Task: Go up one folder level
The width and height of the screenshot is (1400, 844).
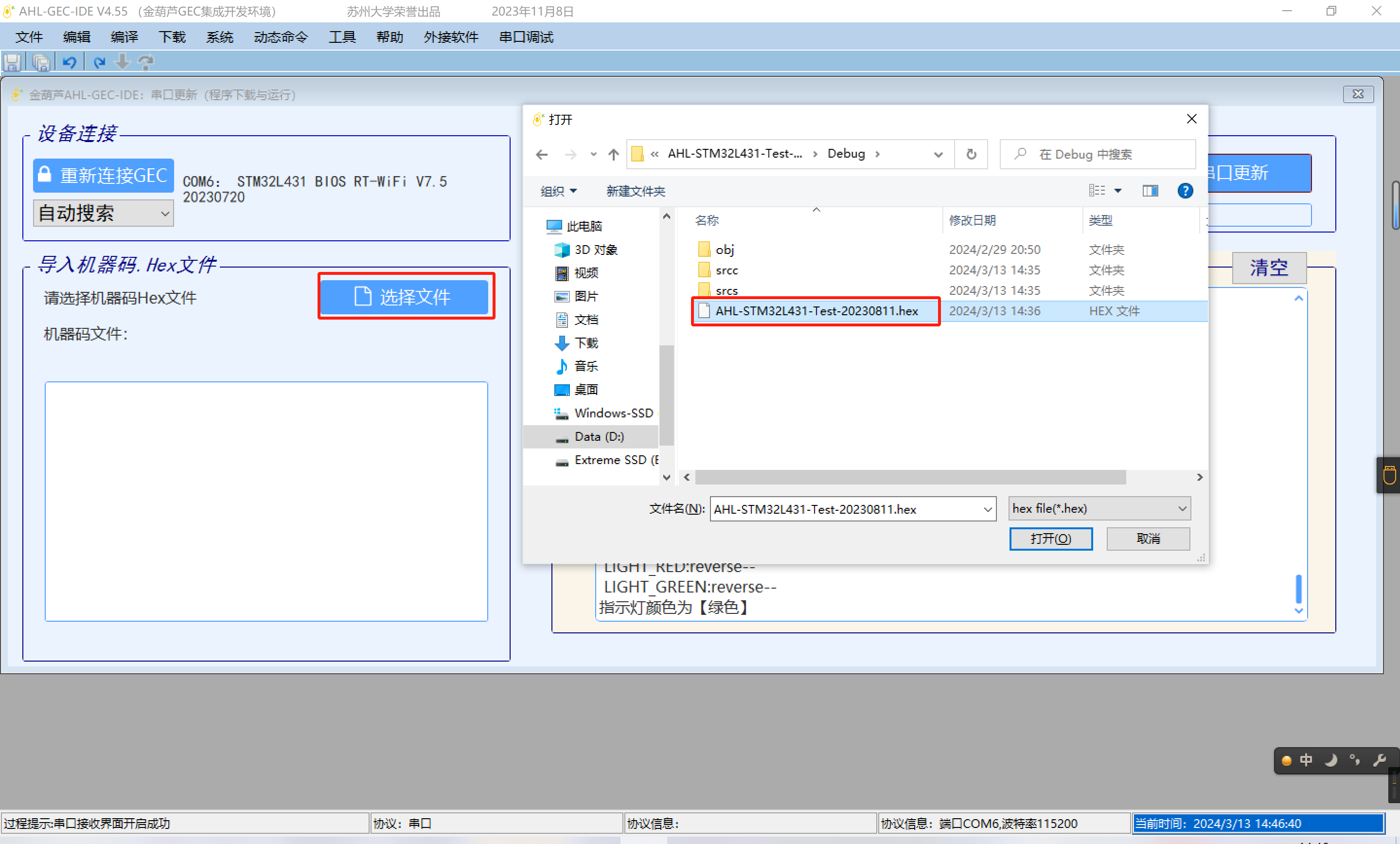Action: (x=613, y=154)
